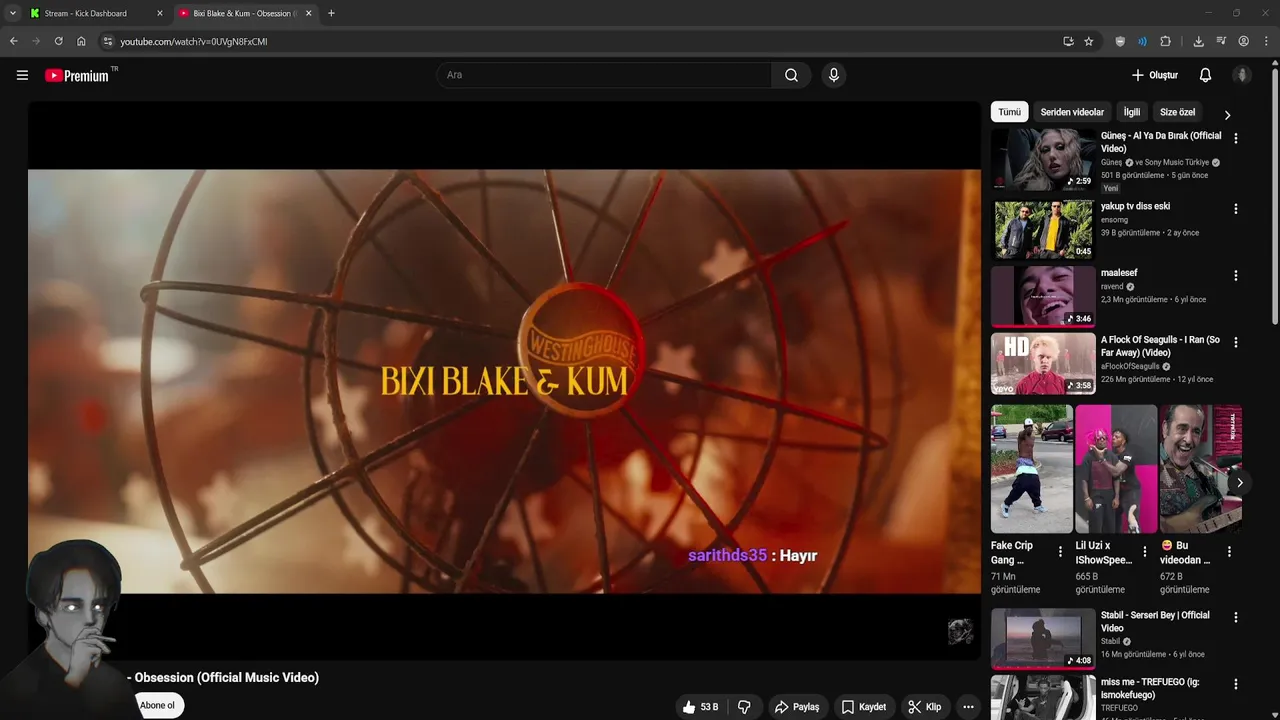Open the tab search dropdown arrow
This screenshot has height=720, width=1280.
pyautogui.click(x=12, y=13)
